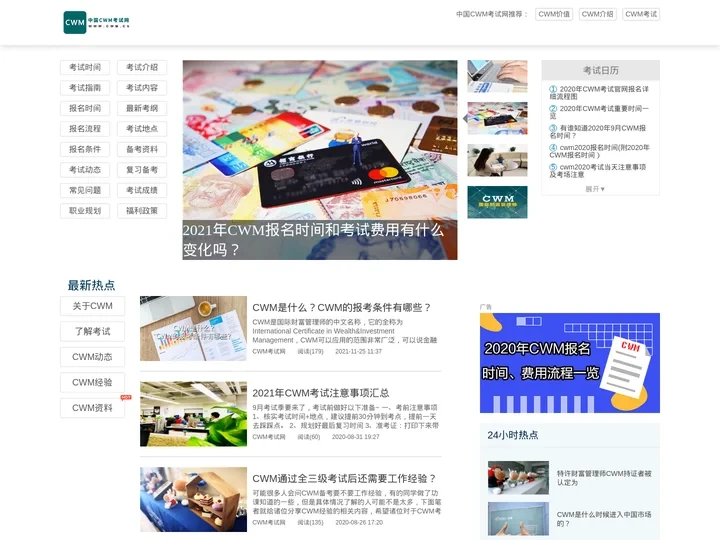Go to 最新考纲 category
Screen dimensions: 720x540
point(142,108)
